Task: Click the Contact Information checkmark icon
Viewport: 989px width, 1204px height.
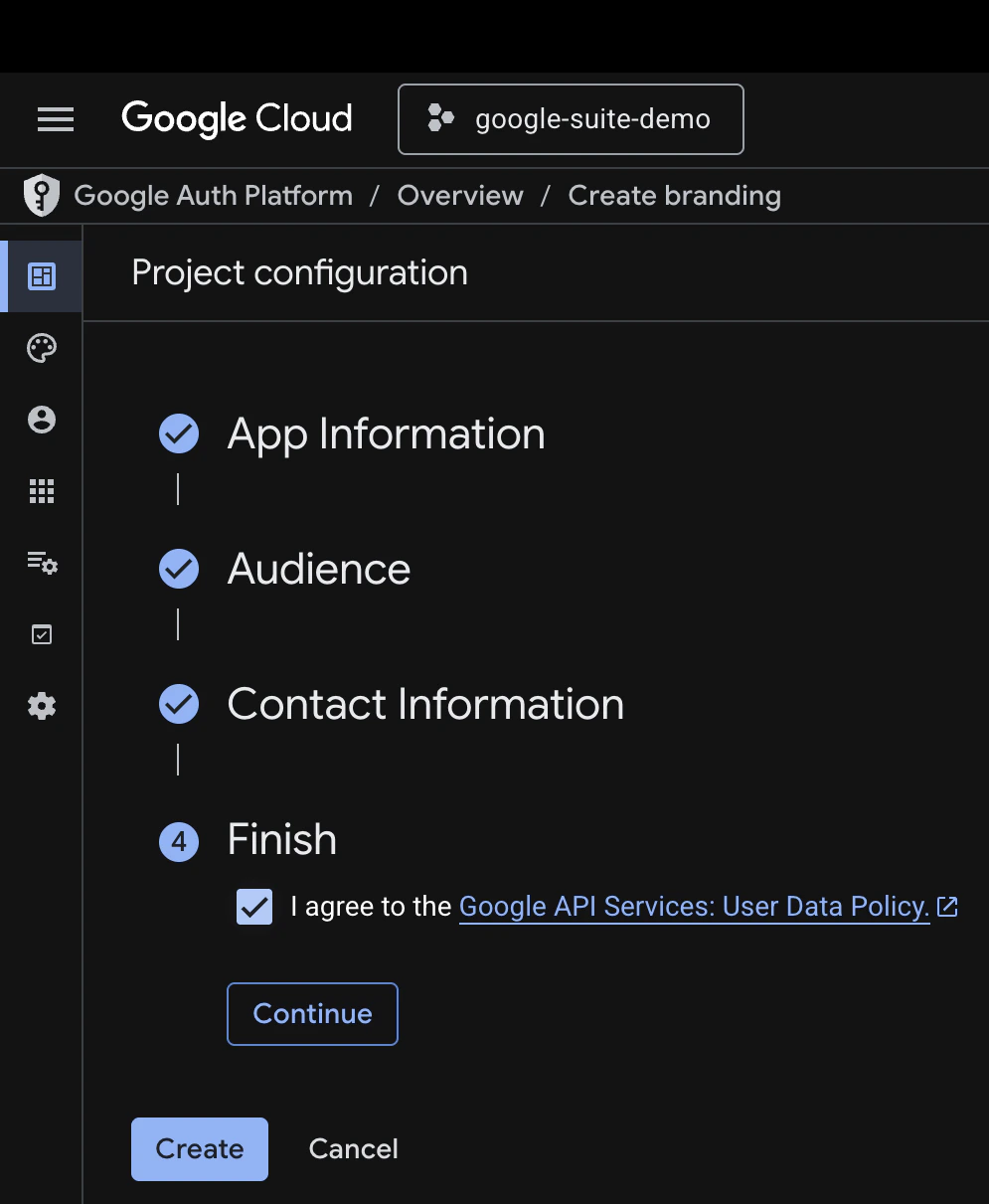Action: click(179, 704)
